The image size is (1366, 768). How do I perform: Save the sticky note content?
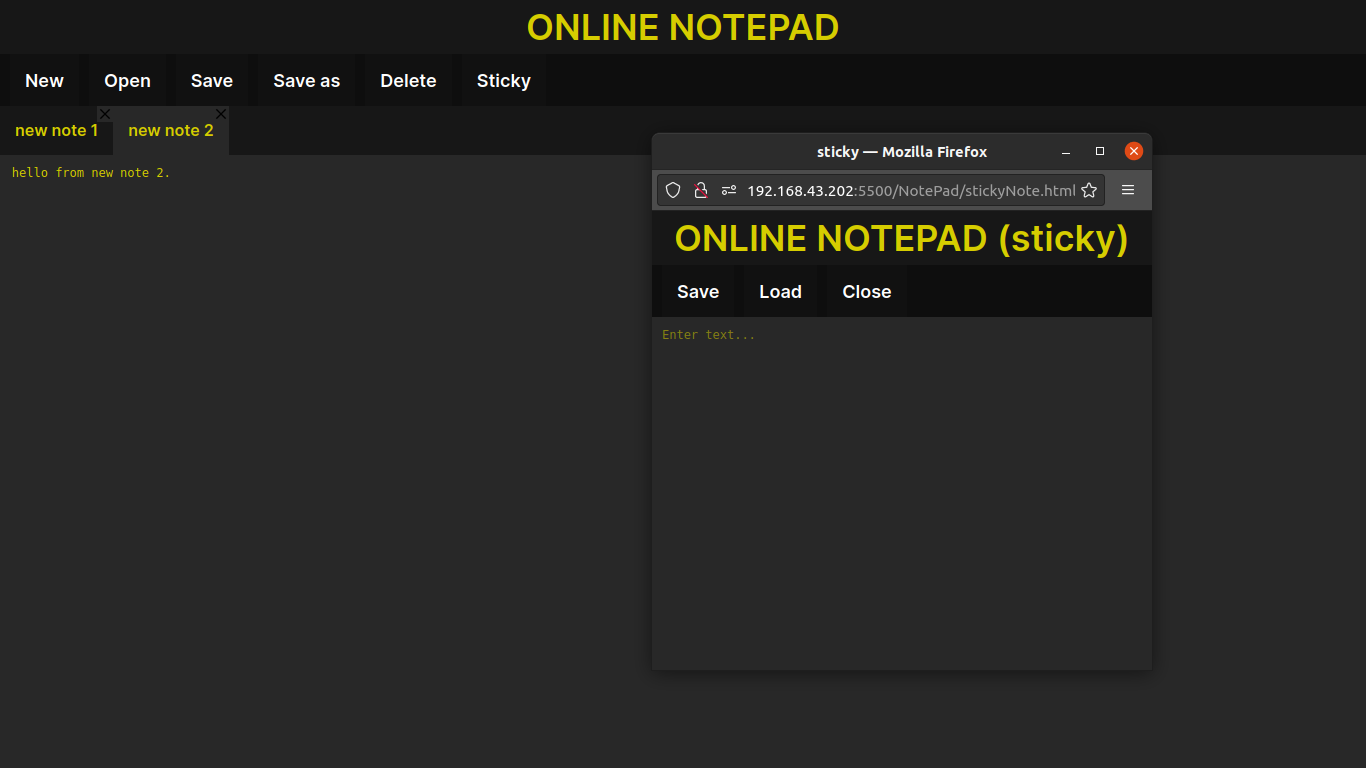(x=697, y=291)
